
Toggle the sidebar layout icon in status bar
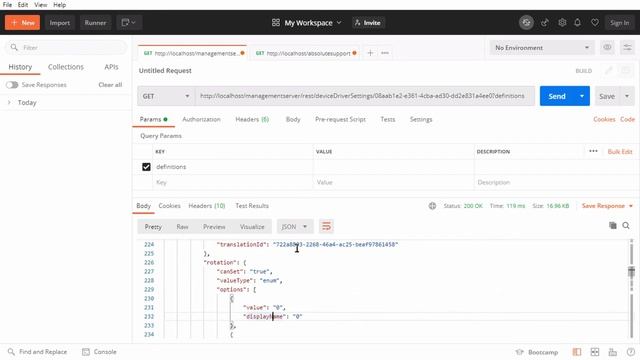(576, 352)
